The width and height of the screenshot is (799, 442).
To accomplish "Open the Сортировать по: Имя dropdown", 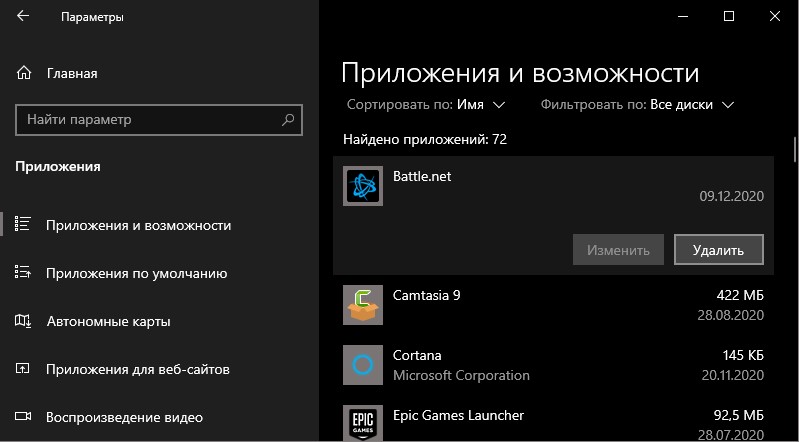I will point(426,105).
